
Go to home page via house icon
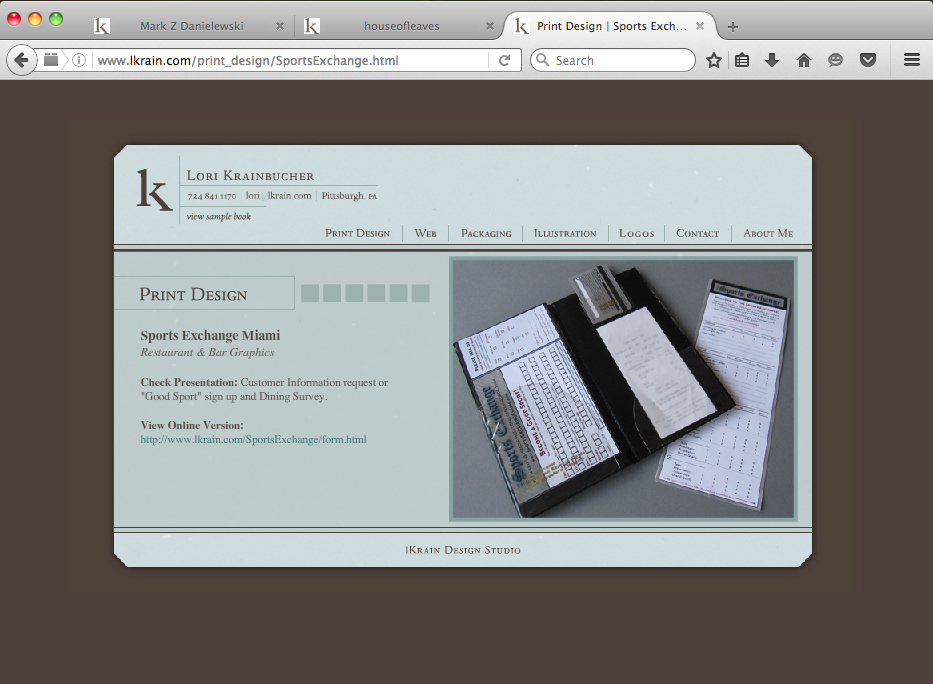(x=804, y=60)
